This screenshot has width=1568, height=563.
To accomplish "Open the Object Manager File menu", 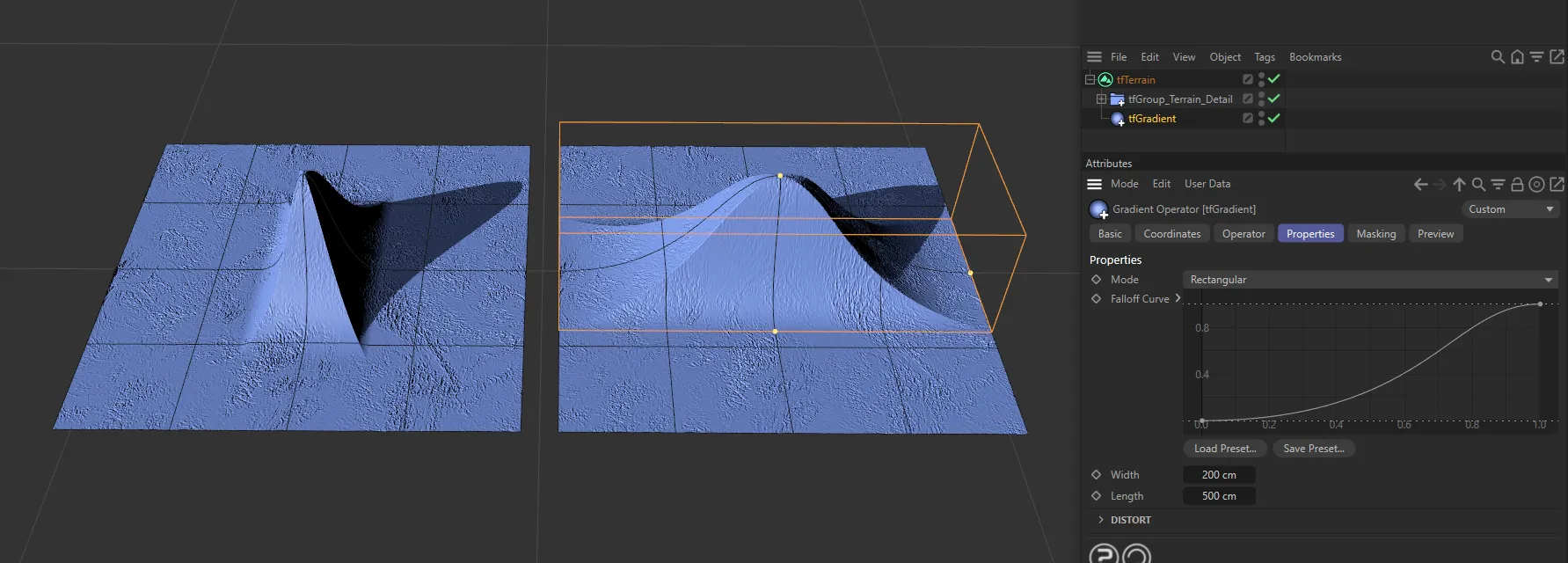I will point(1119,57).
